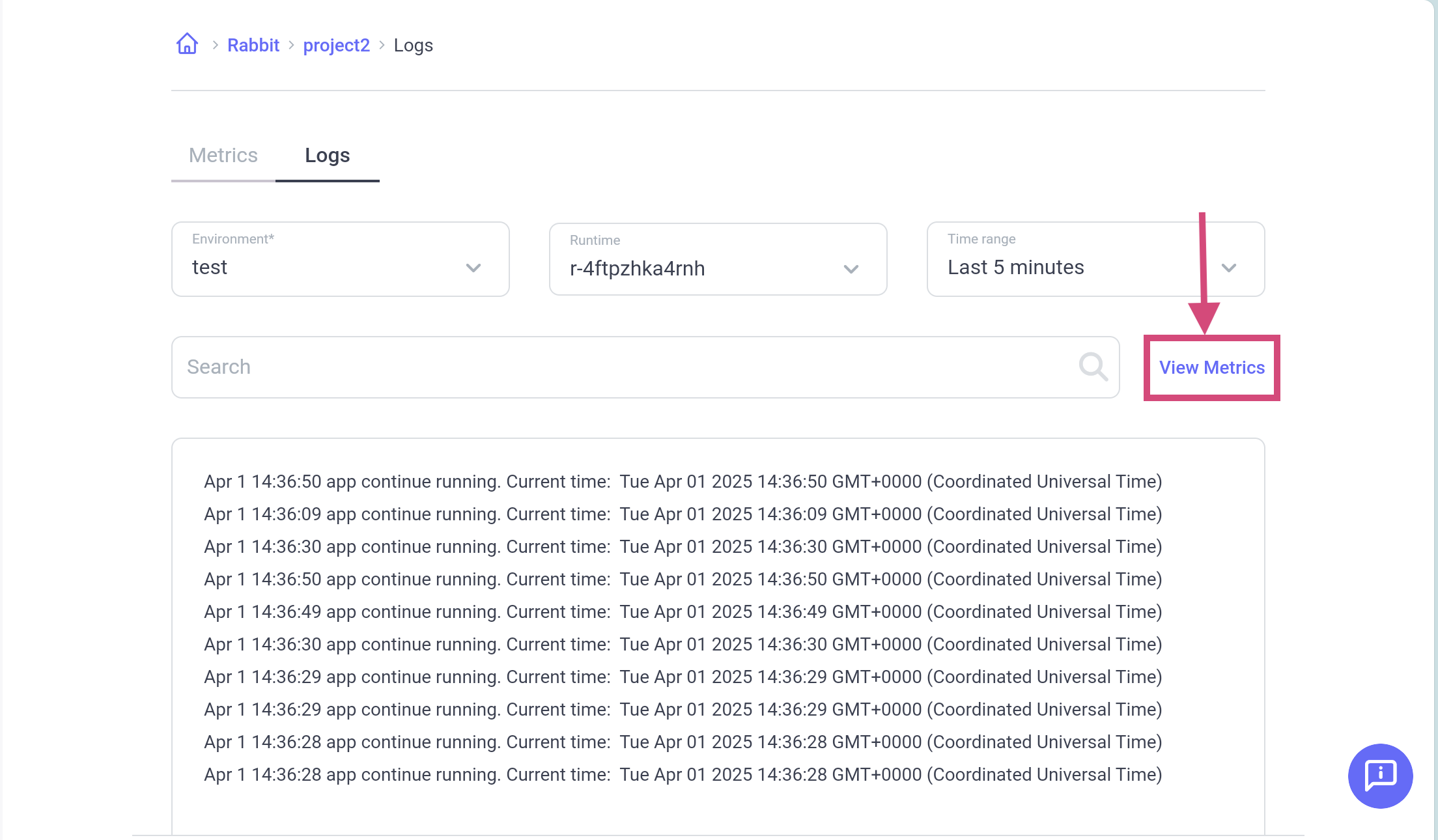The height and width of the screenshot is (840, 1438).
Task: Click the Logs breadcrumb text
Action: (413, 45)
